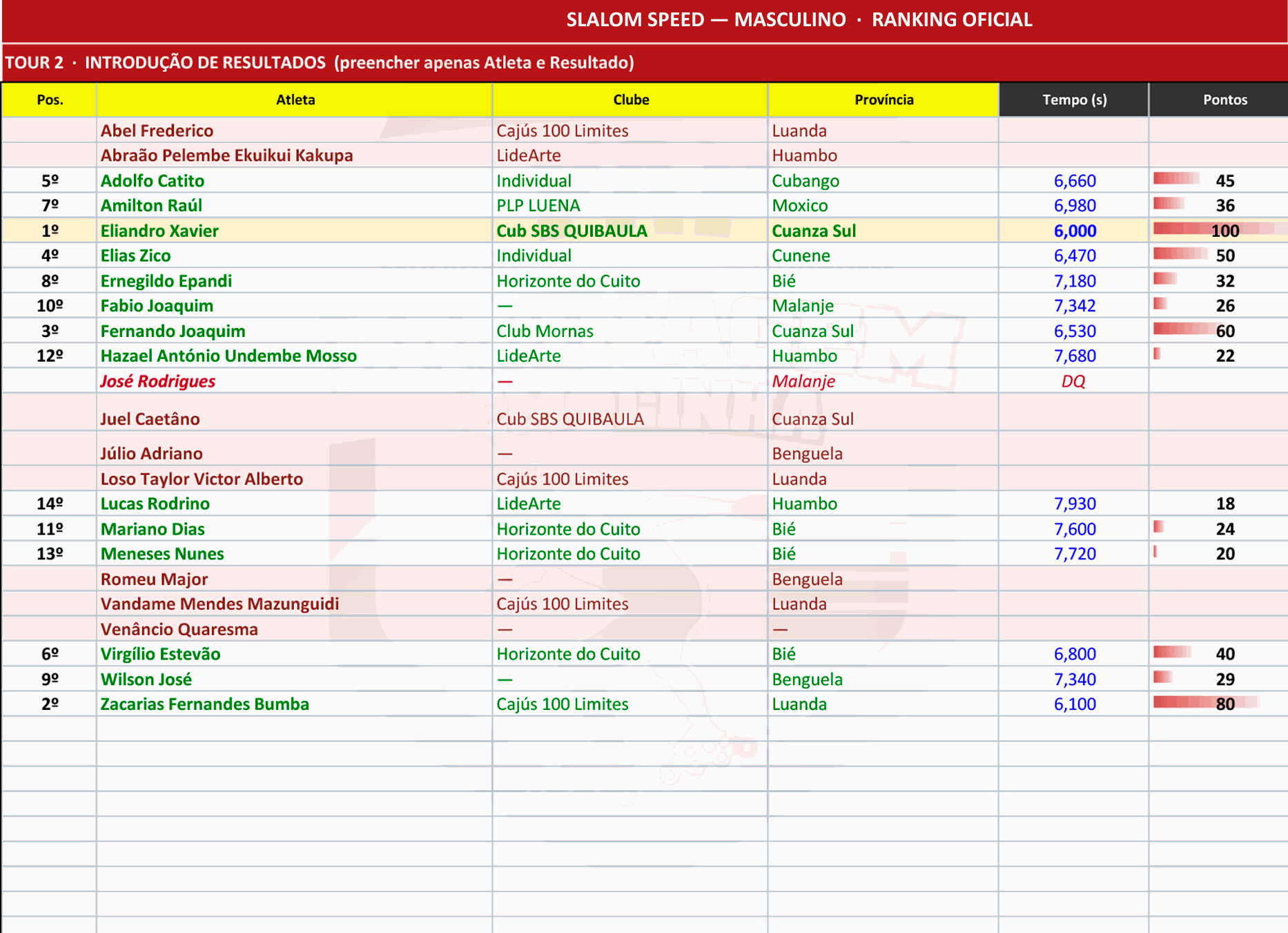
Task: Select athlete cell Ernegildo Epandi
Action: point(295,280)
